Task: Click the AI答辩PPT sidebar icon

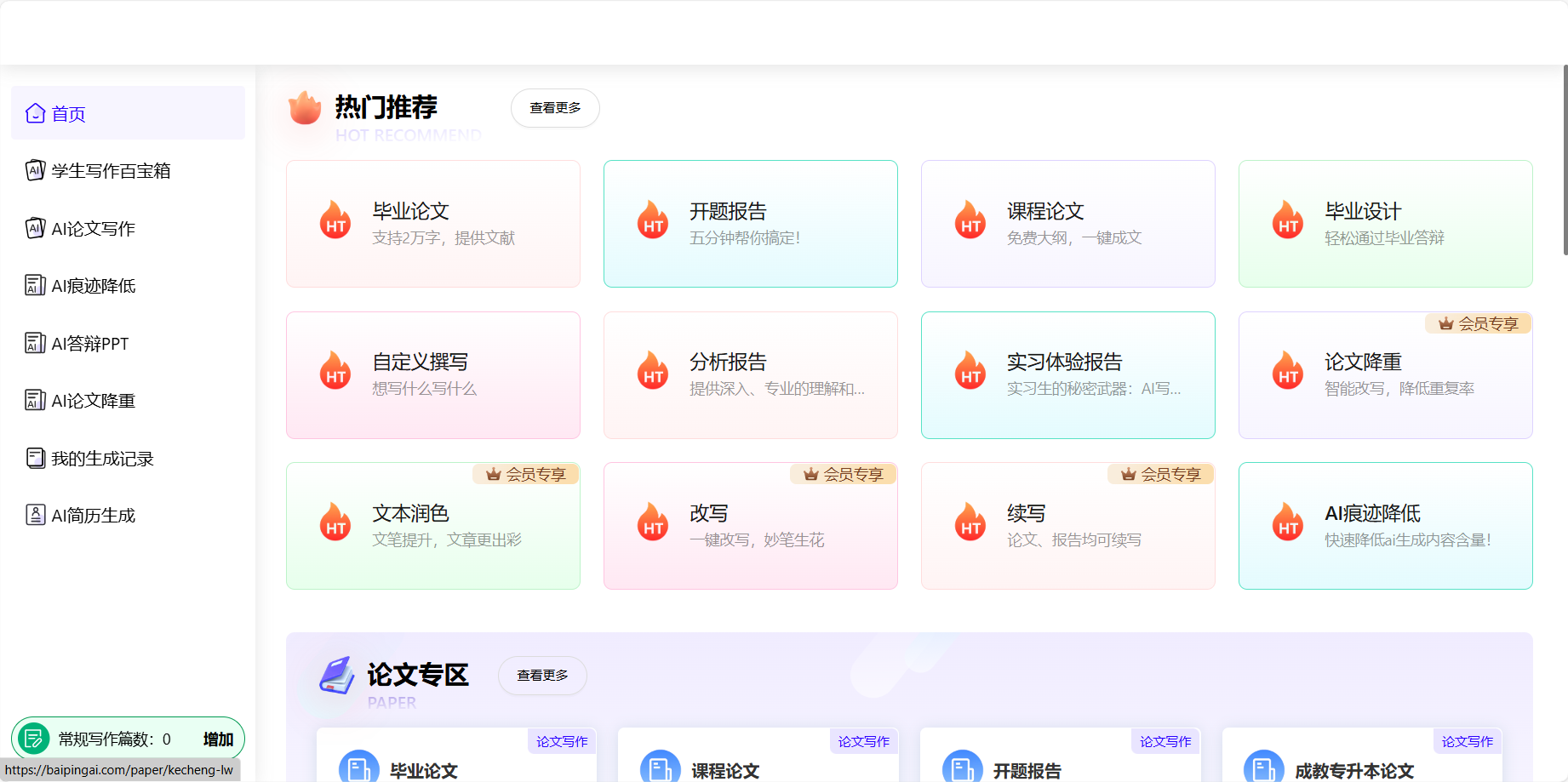Action: pyautogui.click(x=33, y=343)
